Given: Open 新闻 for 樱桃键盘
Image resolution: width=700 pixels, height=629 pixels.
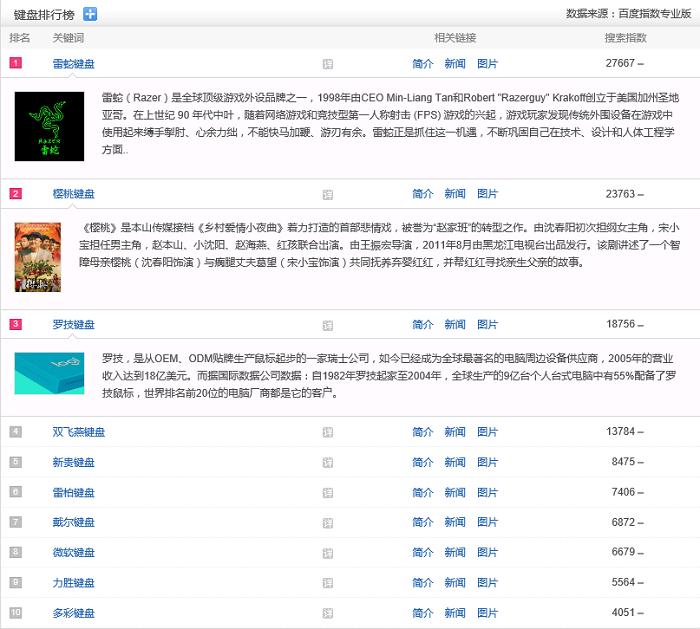Looking at the screenshot, I should click(455, 194).
